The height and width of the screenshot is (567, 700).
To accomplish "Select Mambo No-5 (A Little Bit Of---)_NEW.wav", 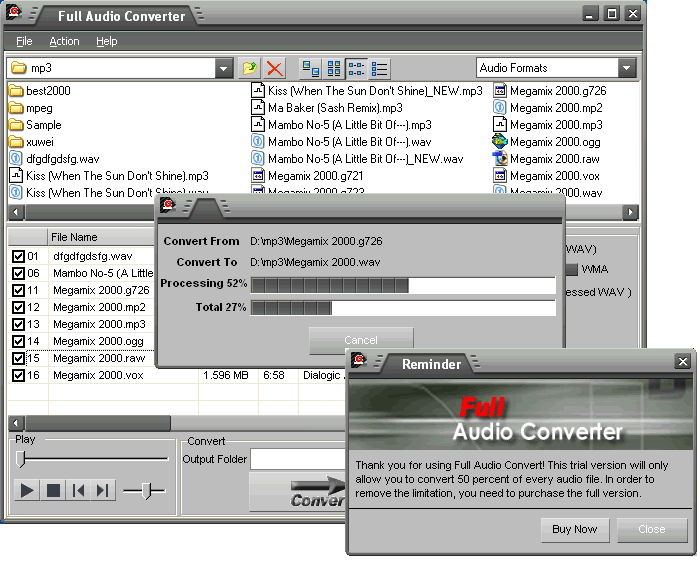I will 358,159.
